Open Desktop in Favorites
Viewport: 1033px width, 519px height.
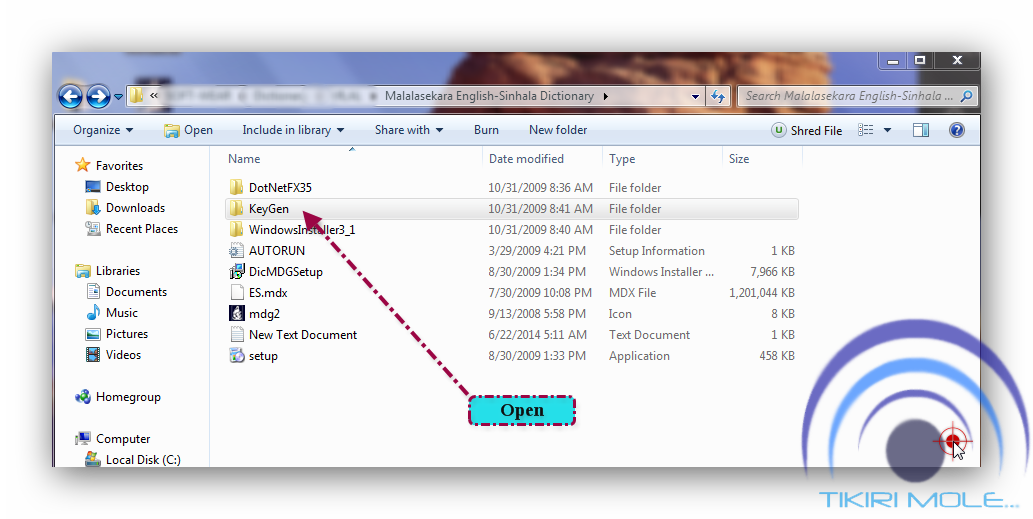117,187
